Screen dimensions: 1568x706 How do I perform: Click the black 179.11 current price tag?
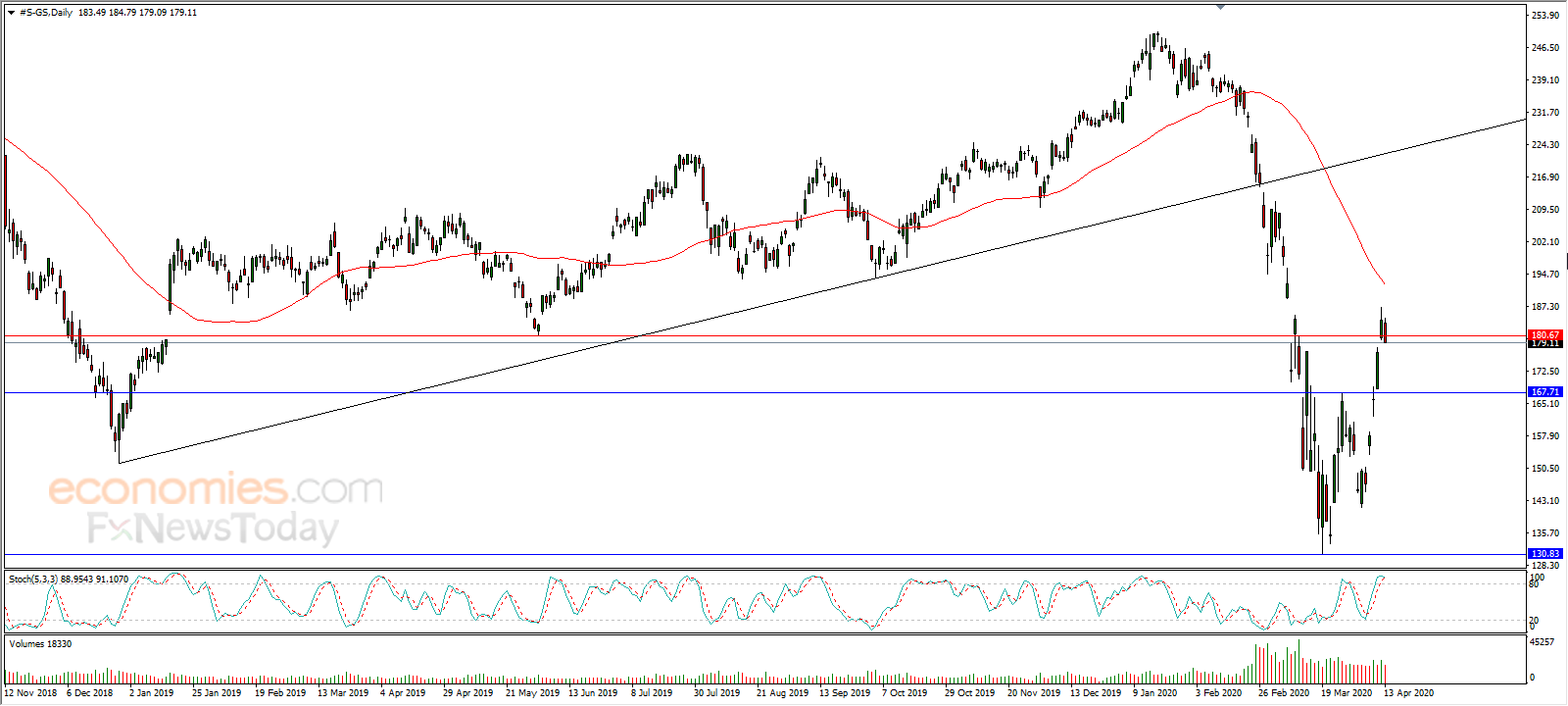point(1545,343)
